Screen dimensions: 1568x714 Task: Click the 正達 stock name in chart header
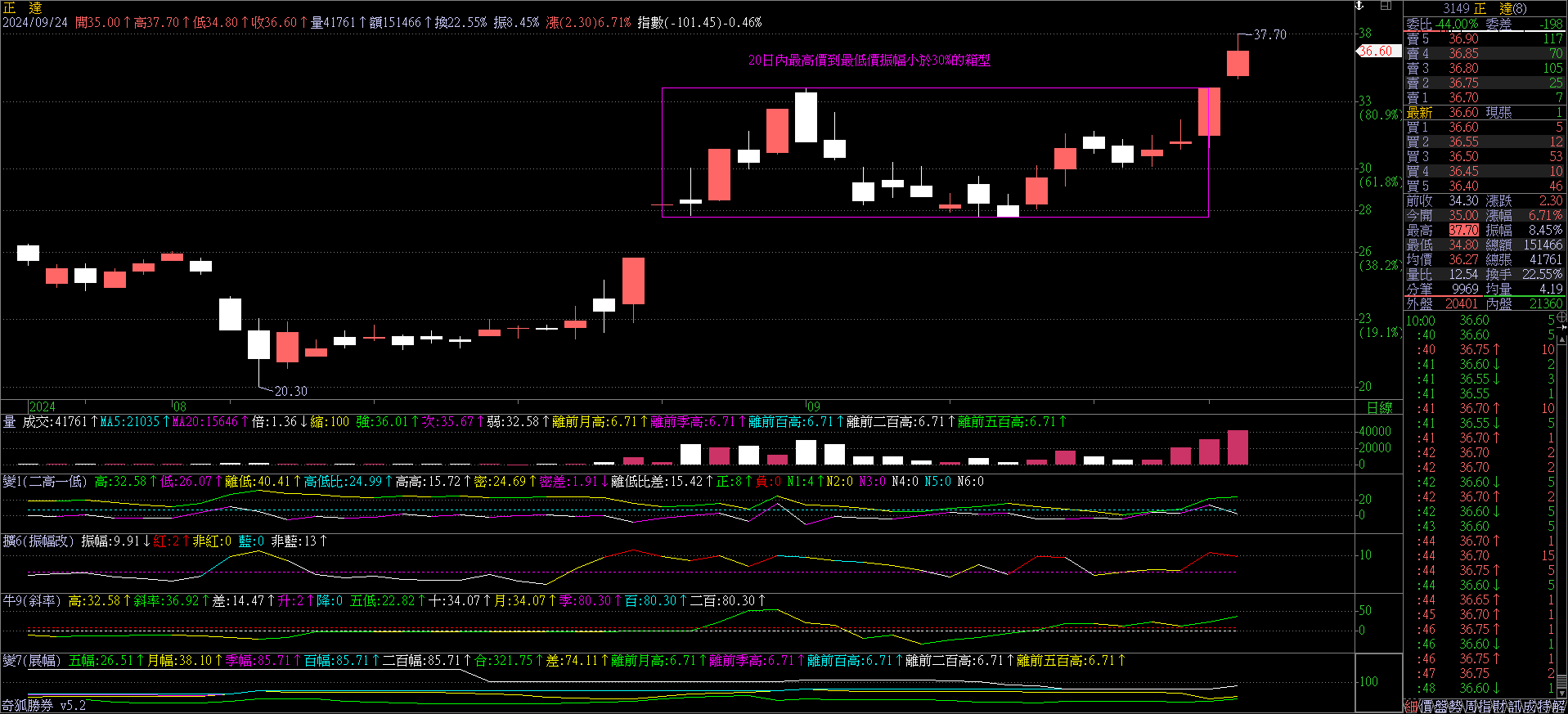(22, 7)
